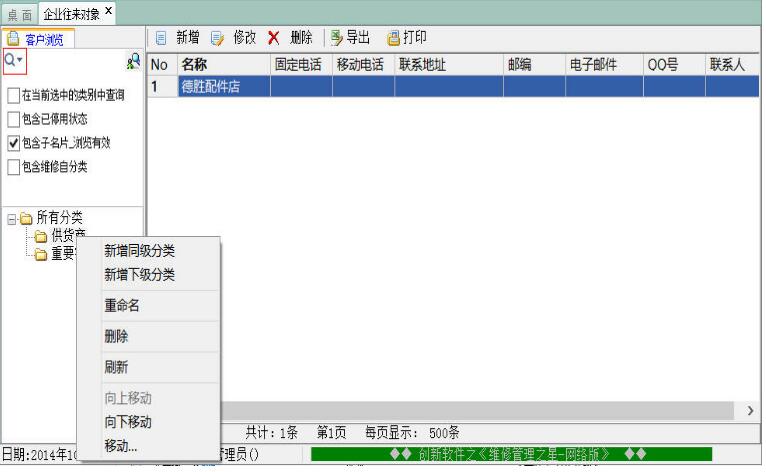Click row number 1 cell
Image resolution: width=766 pixels, height=472 pixels.
pyautogui.click(x=162, y=86)
